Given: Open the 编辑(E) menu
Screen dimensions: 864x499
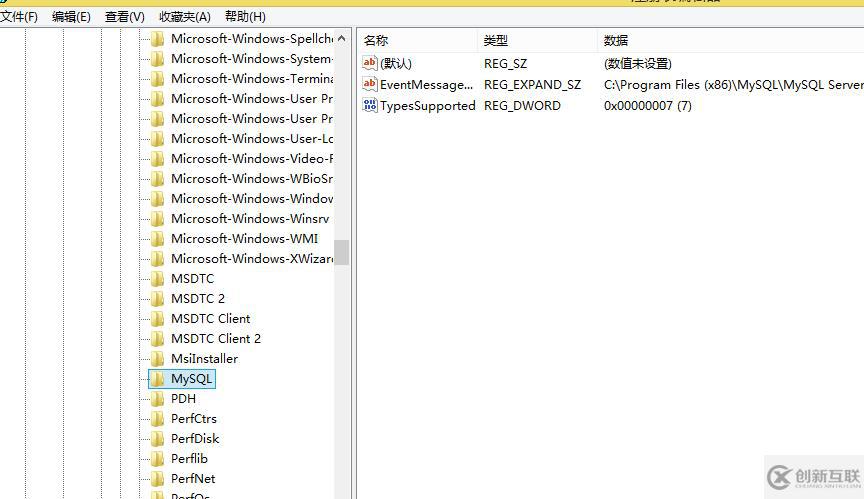Looking at the screenshot, I should click(x=71, y=17).
